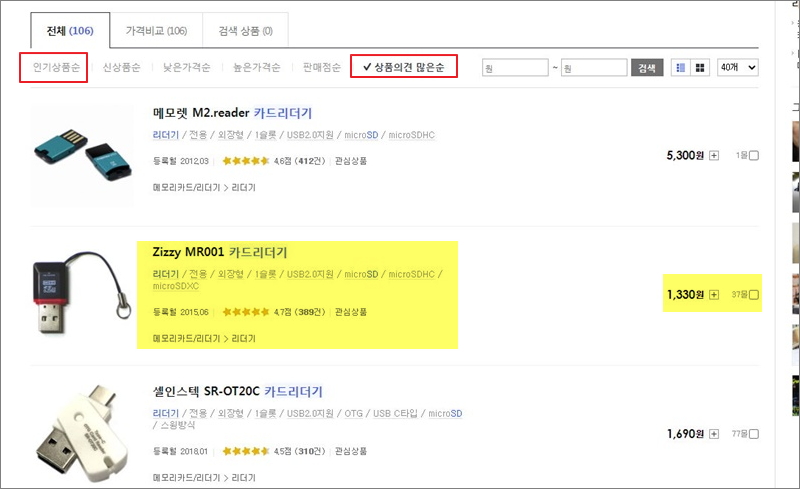Screen dimensions: 800x489
Task: Click USB C타입 spec link
Action: click(x=395, y=413)
